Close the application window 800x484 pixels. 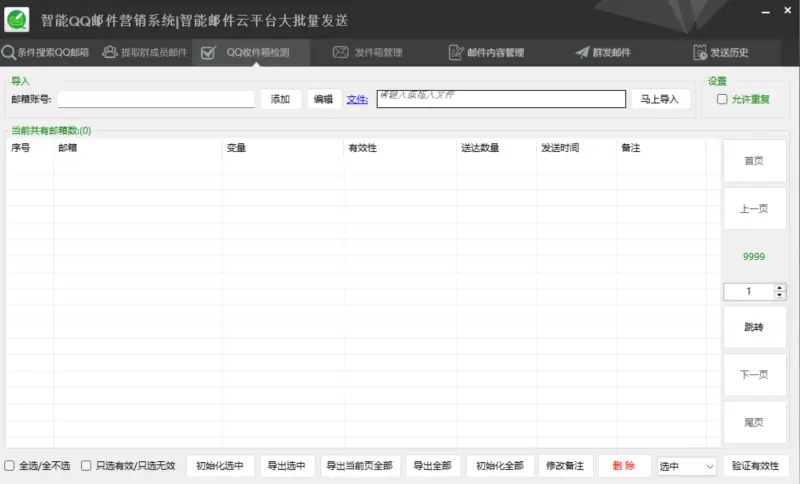point(788,11)
